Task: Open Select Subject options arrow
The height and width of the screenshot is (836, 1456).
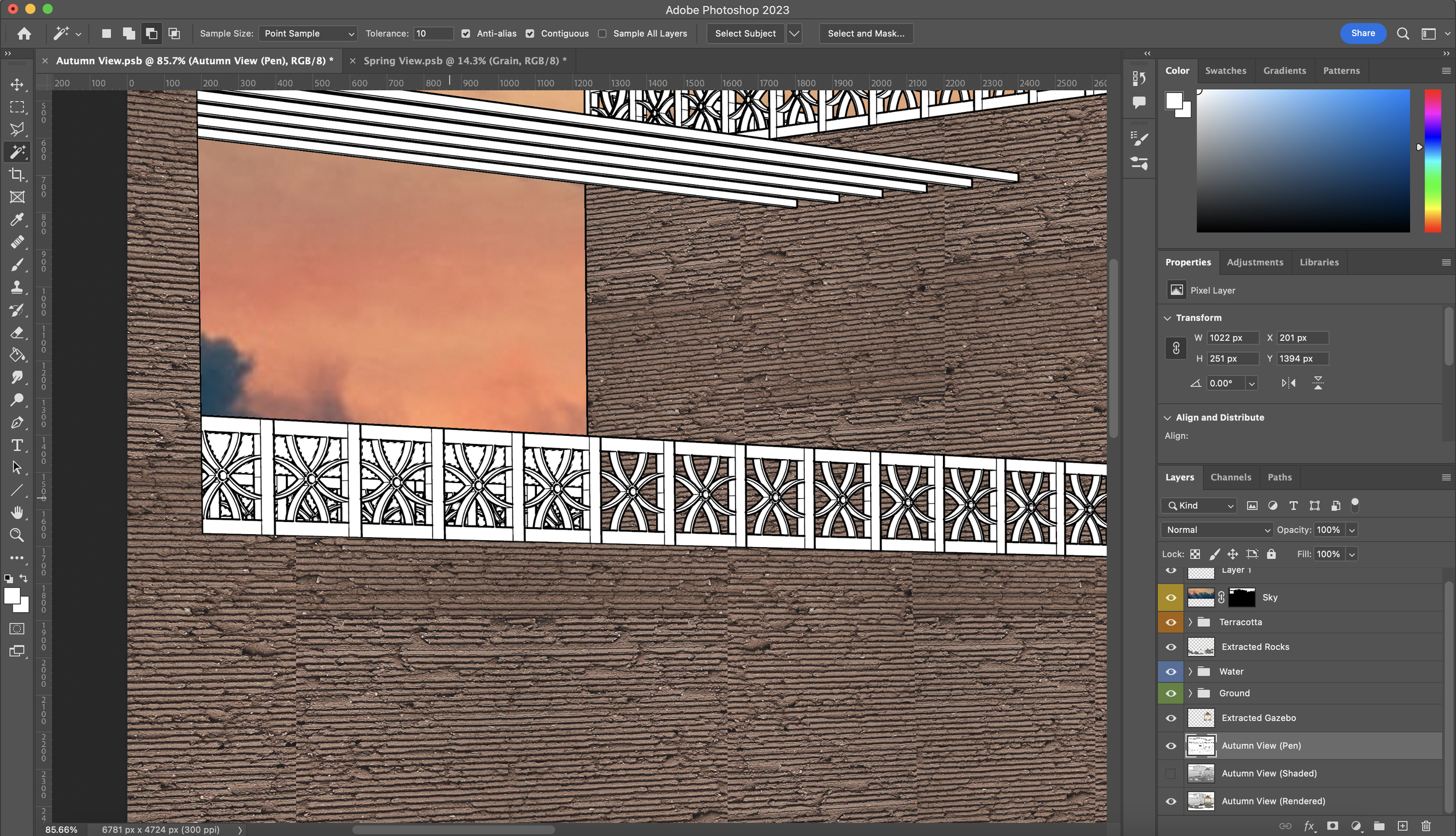Action: coord(794,34)
